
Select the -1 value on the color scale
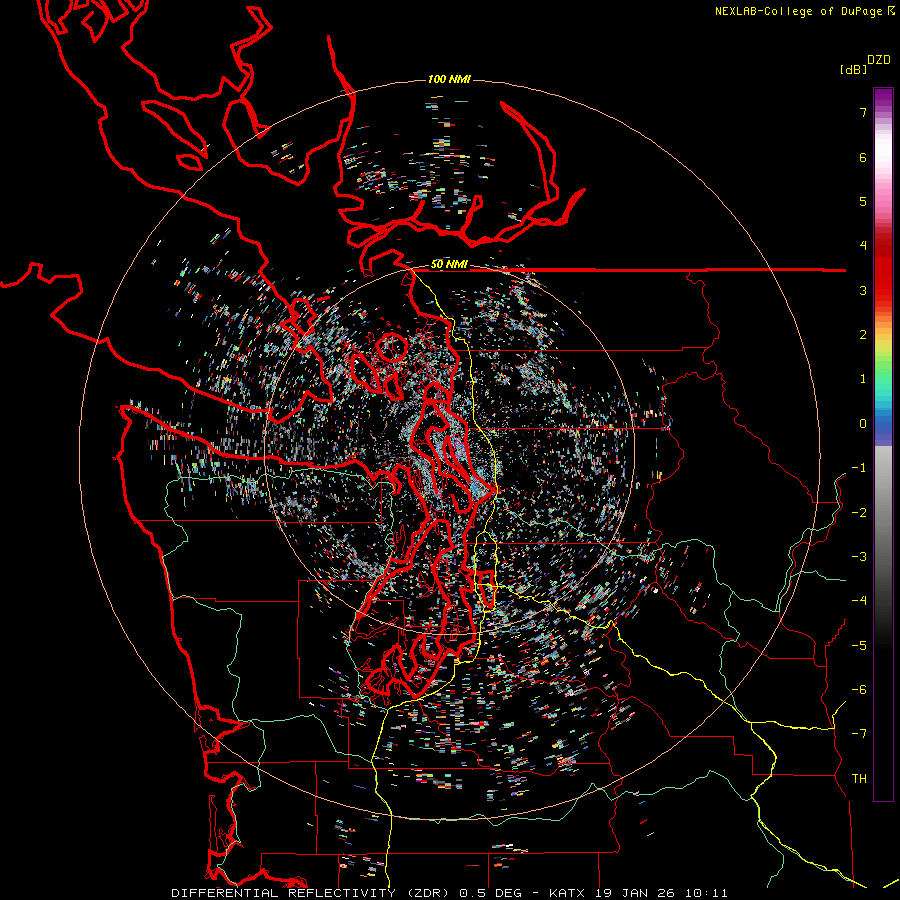tap(859, 468)
